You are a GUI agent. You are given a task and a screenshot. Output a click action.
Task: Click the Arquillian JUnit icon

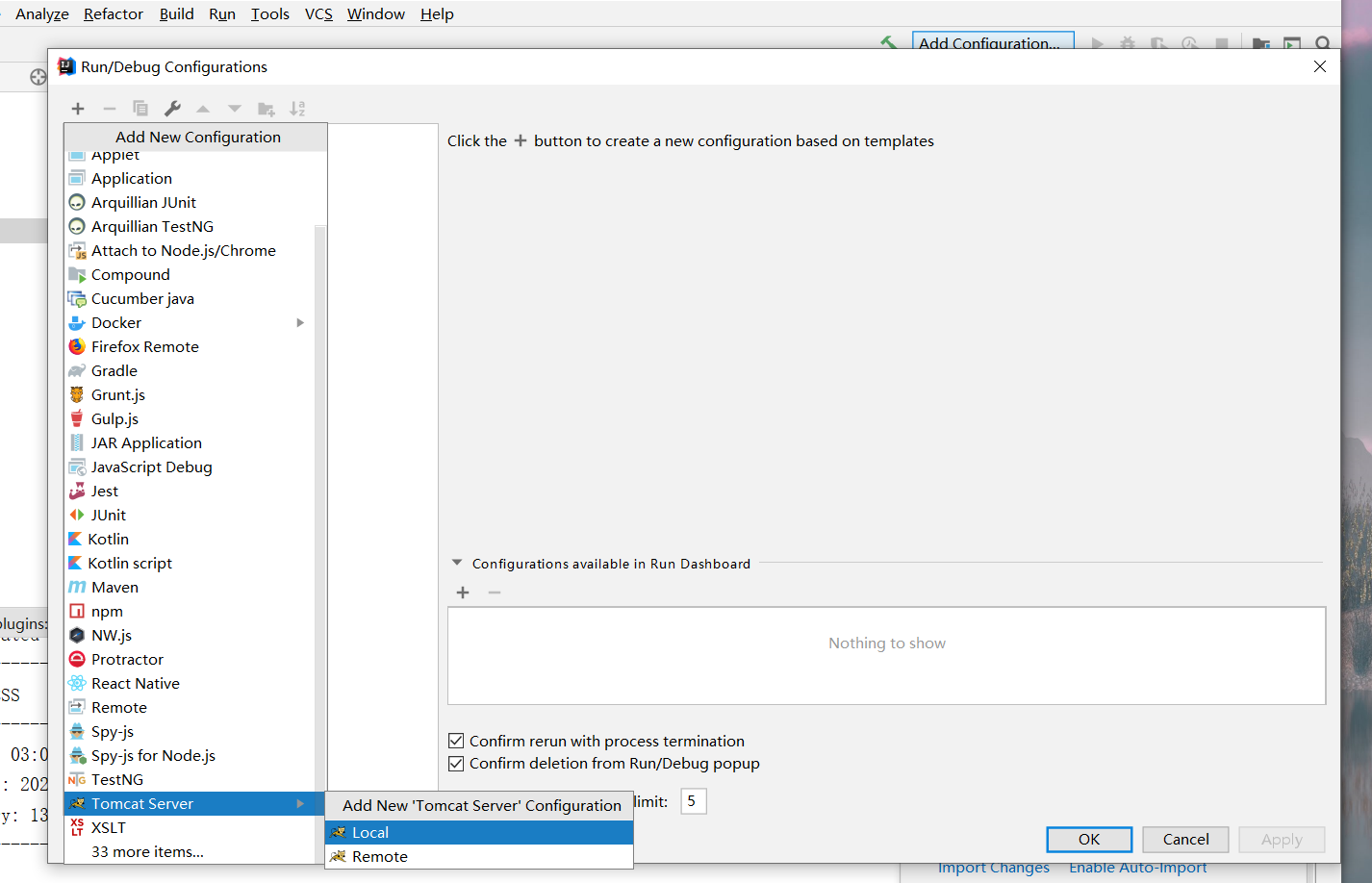(x=77, y=202)
